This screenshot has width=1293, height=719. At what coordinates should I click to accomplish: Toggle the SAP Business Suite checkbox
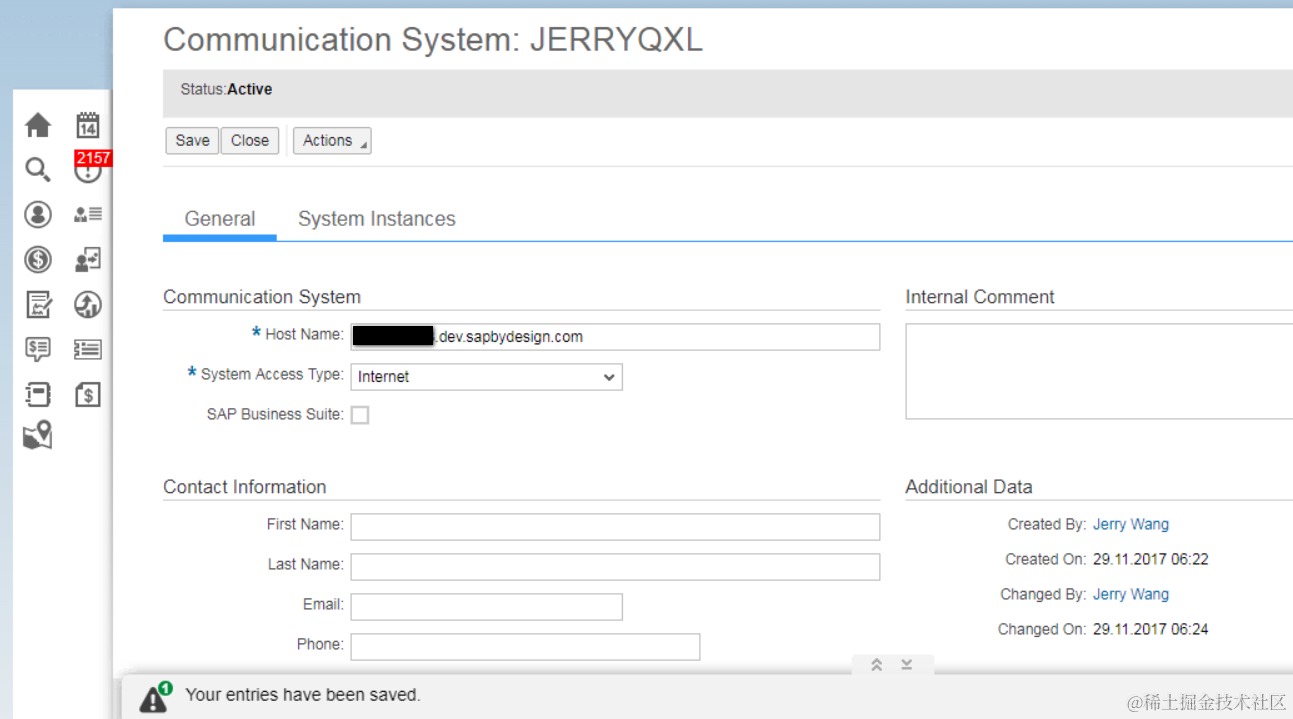360,415
